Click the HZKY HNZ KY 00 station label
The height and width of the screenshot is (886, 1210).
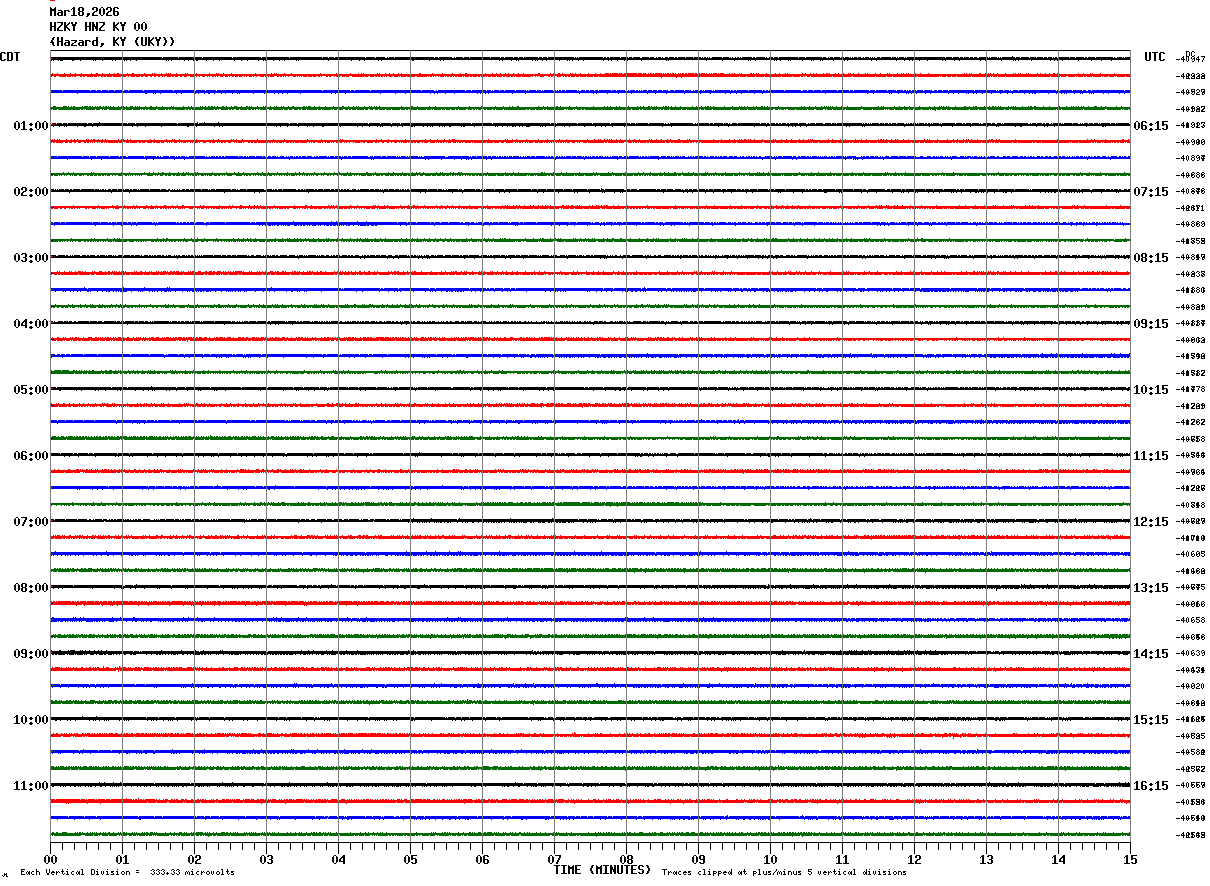(98, 27)
